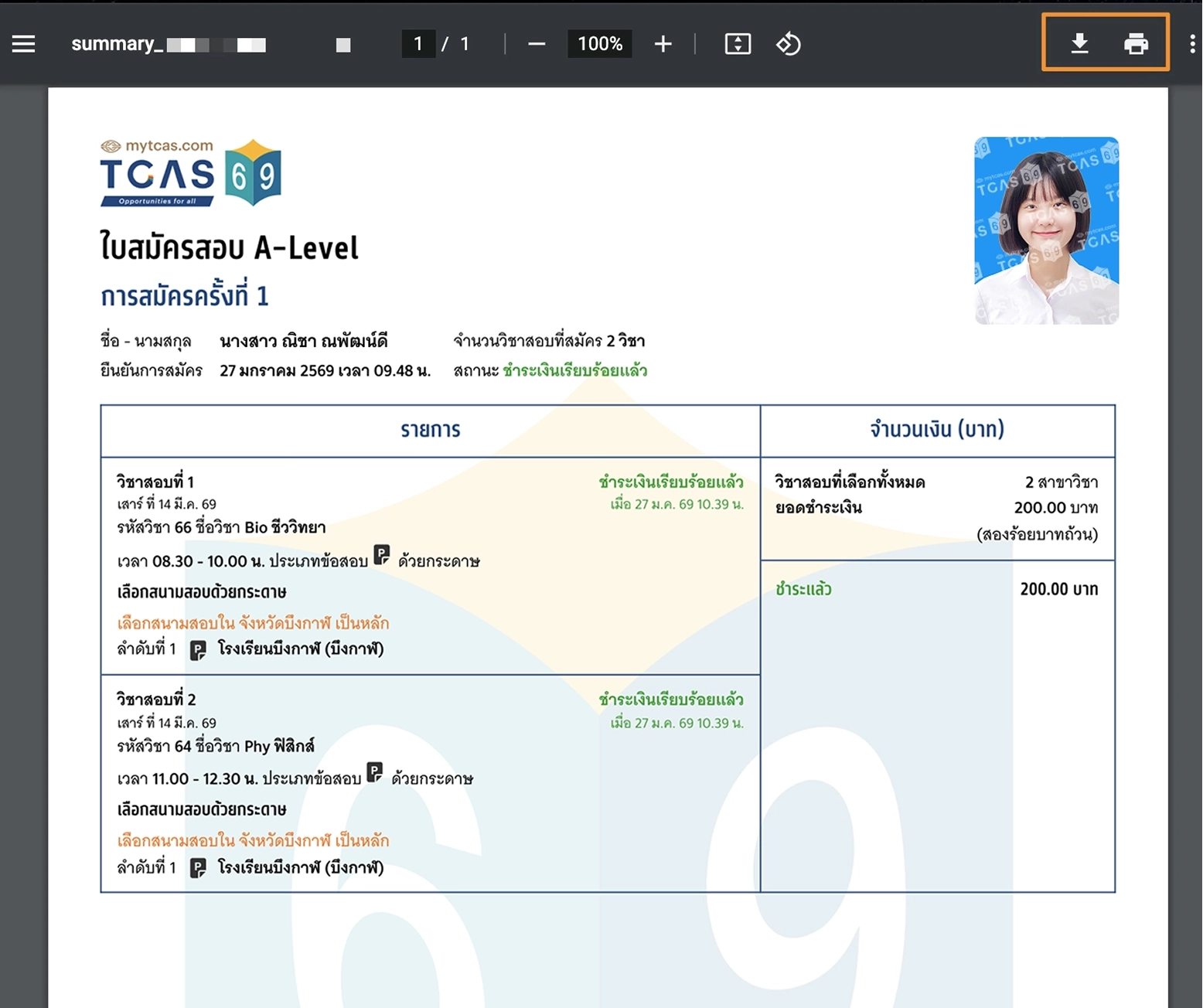Open the sidebar with the hamburger menu icon

(24, 44)
